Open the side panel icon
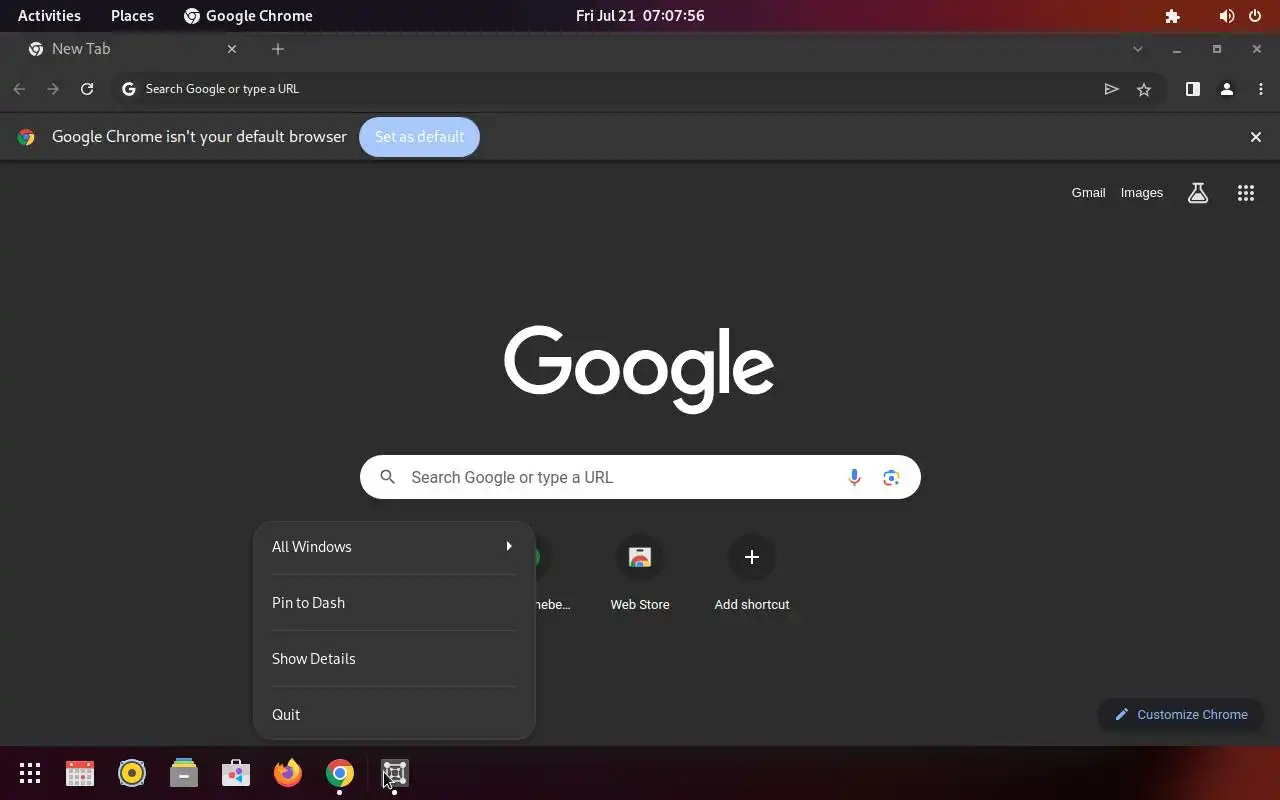The height and width of the screenshot is (800, 1280). point(1193,89)
